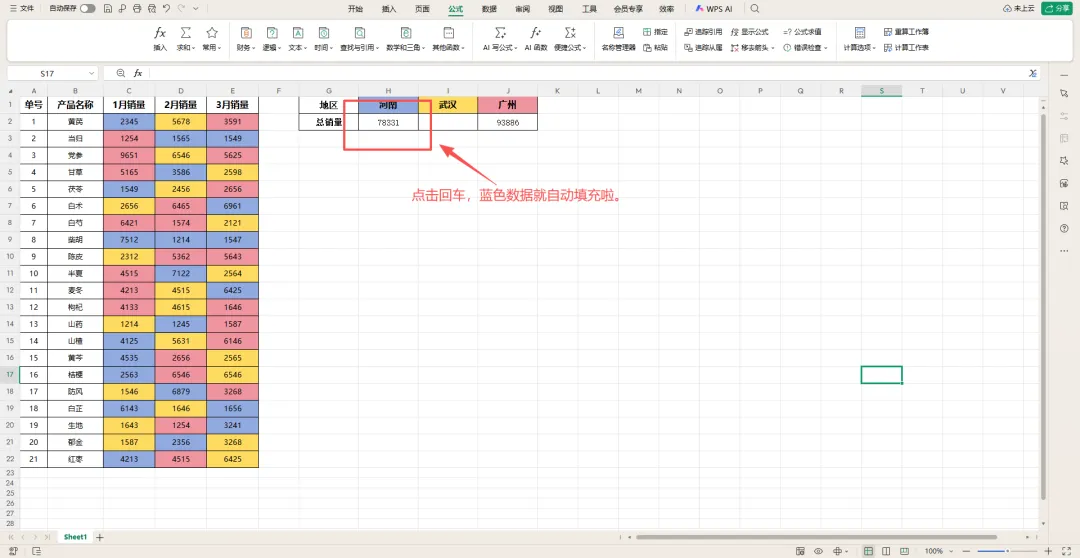Click the 追踪引用 trace precedents icon
This screenshot has width=1080, height=558.
[x=689, y=32]
